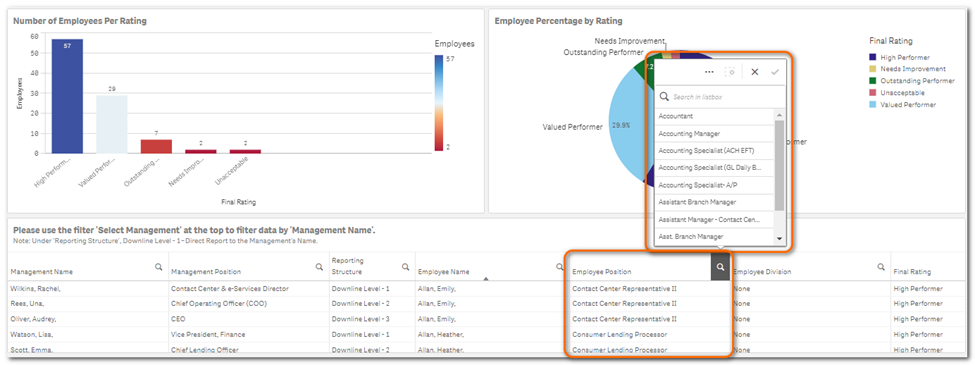975x365 pixels.
Task: Click the Employee Percentage by Rating title
Action: (x=558, y=21)
